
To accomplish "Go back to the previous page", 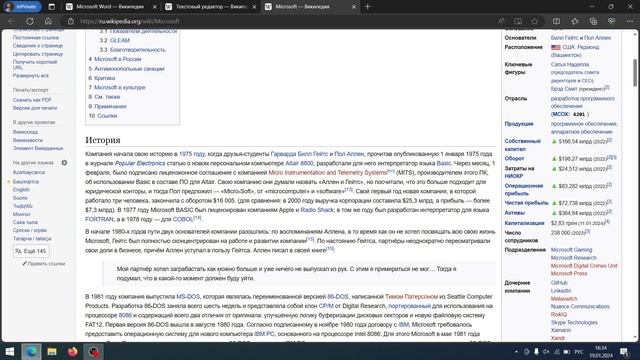I will click(x=11, y=21).
